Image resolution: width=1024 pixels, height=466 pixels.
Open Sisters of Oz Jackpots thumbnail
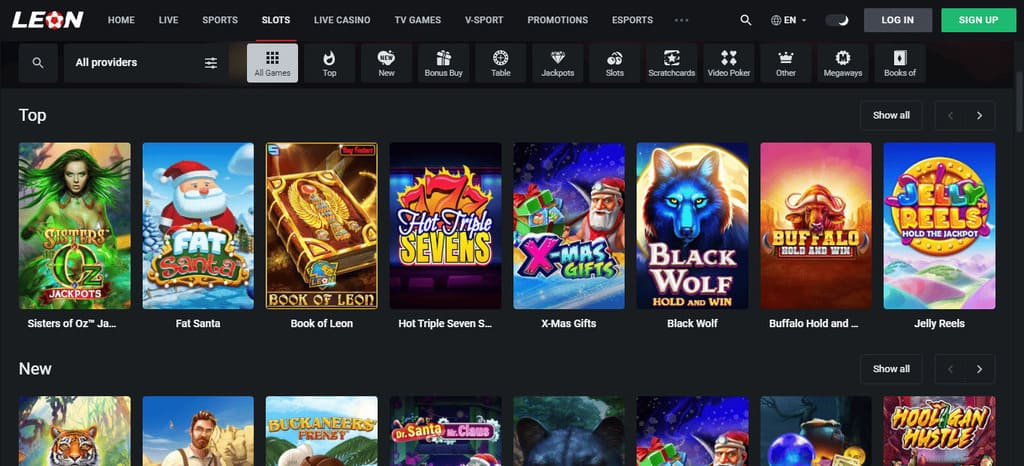74,226
